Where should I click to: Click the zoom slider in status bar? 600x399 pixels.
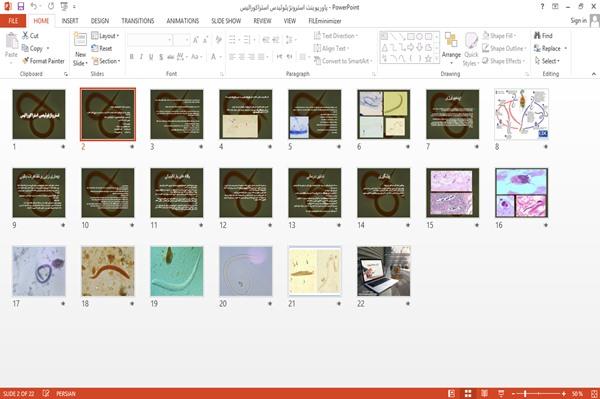tap(539, 393)
